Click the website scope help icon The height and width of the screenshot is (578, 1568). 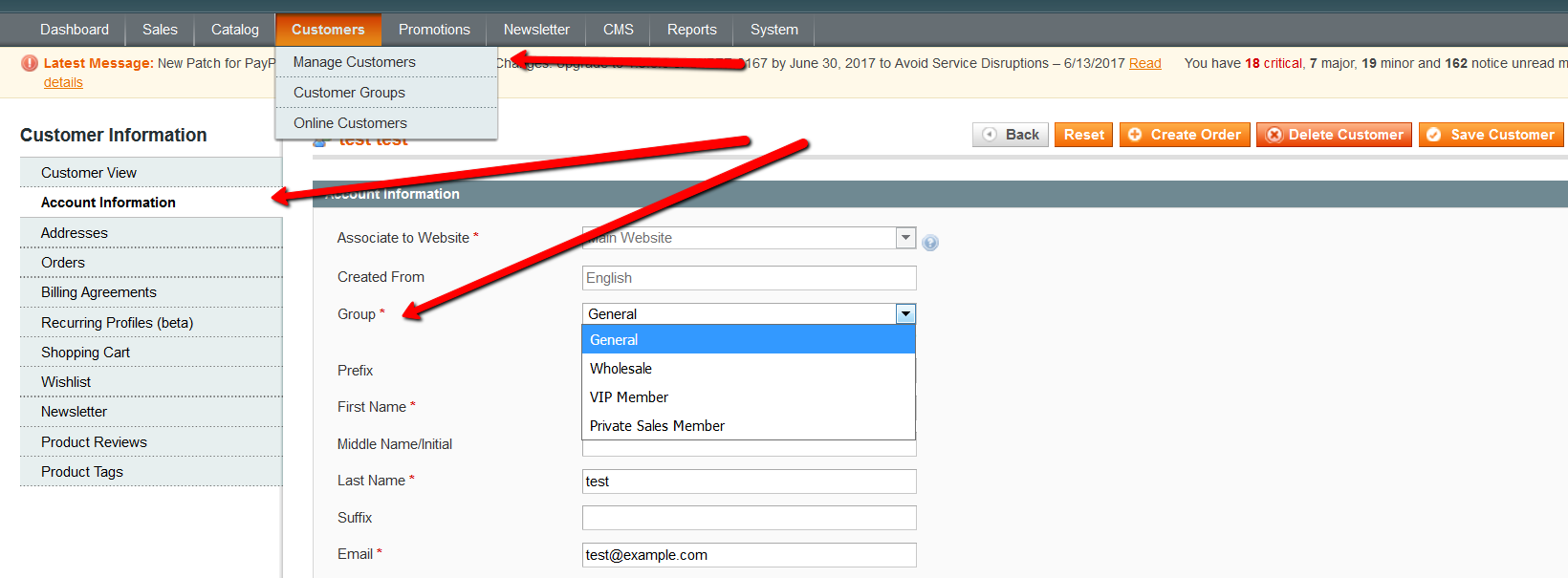930,243
